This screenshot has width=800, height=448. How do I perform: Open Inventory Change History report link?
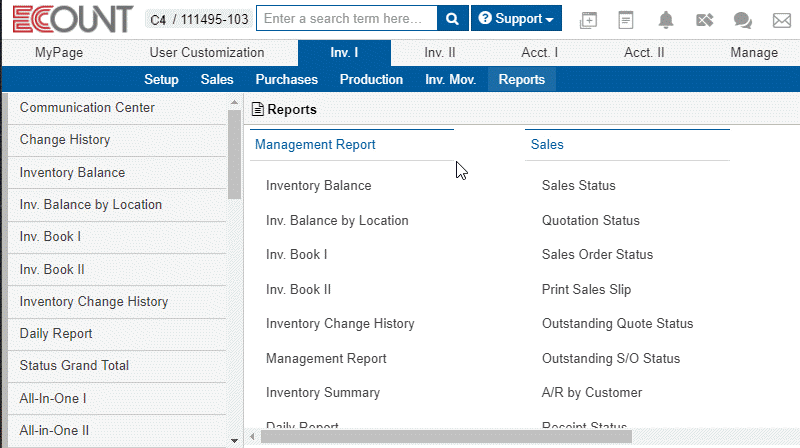340,323
